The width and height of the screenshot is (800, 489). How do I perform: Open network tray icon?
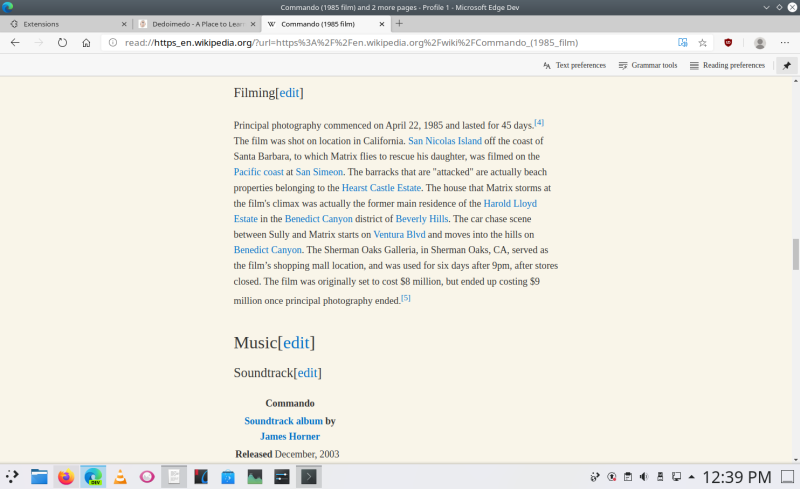(x=677, y=477)
